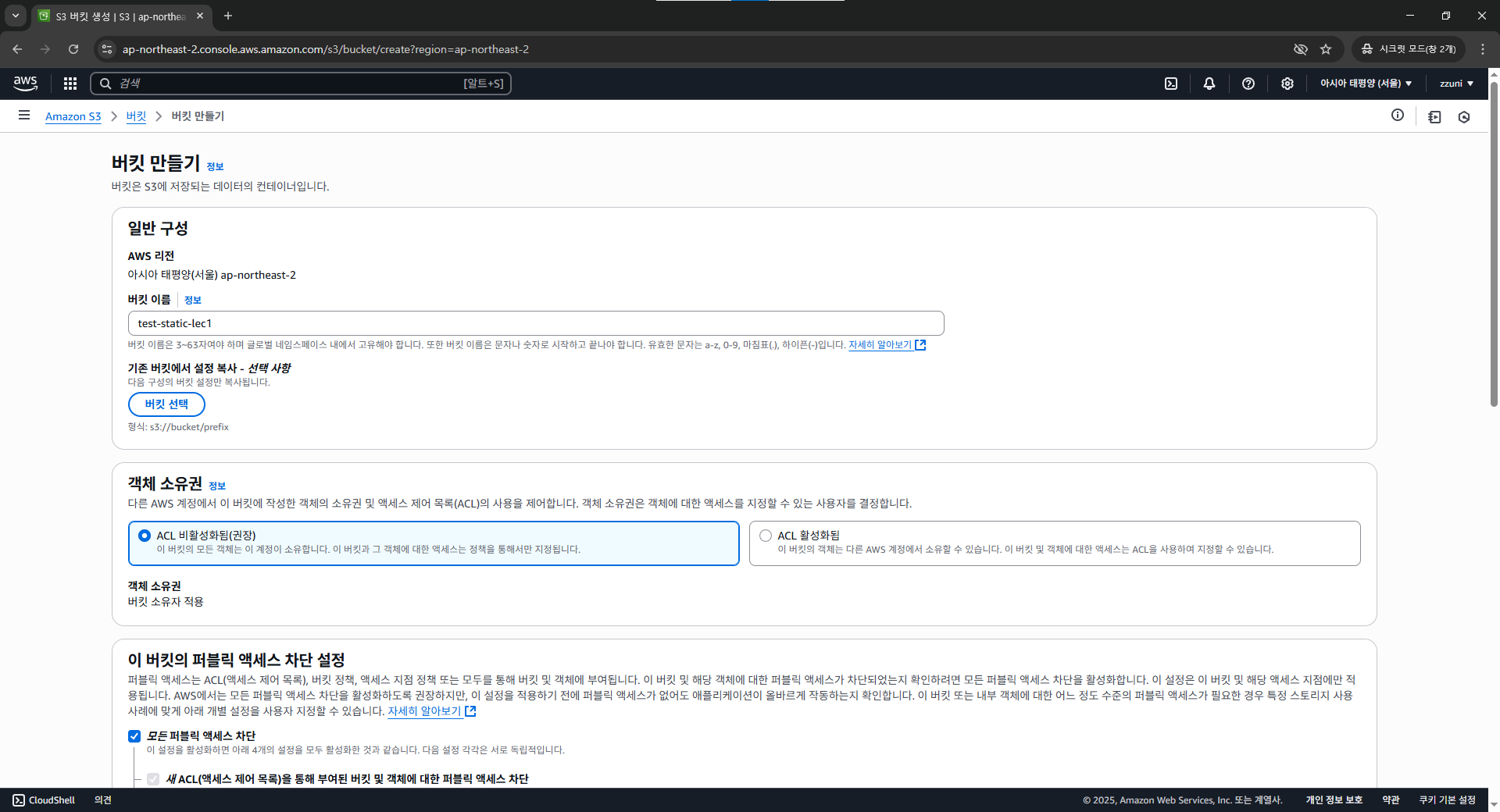Click the 버킷 선택 button

tap(166, 404)
